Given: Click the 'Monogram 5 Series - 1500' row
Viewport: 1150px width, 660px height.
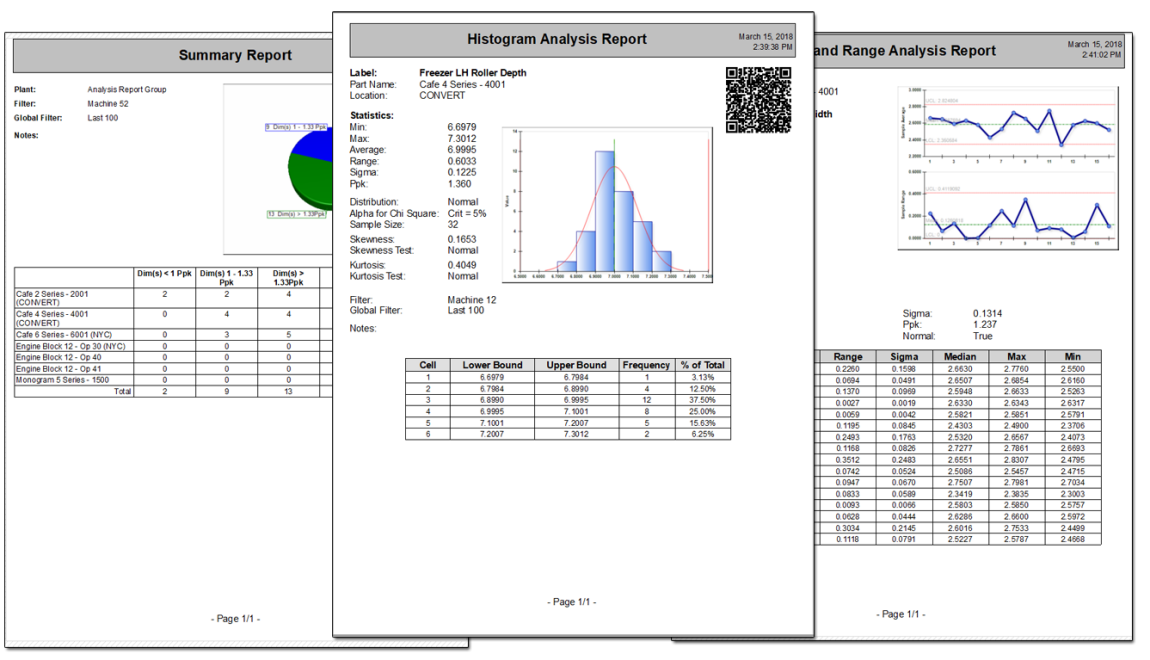Looking at the screenshot, I should point(173,381).
